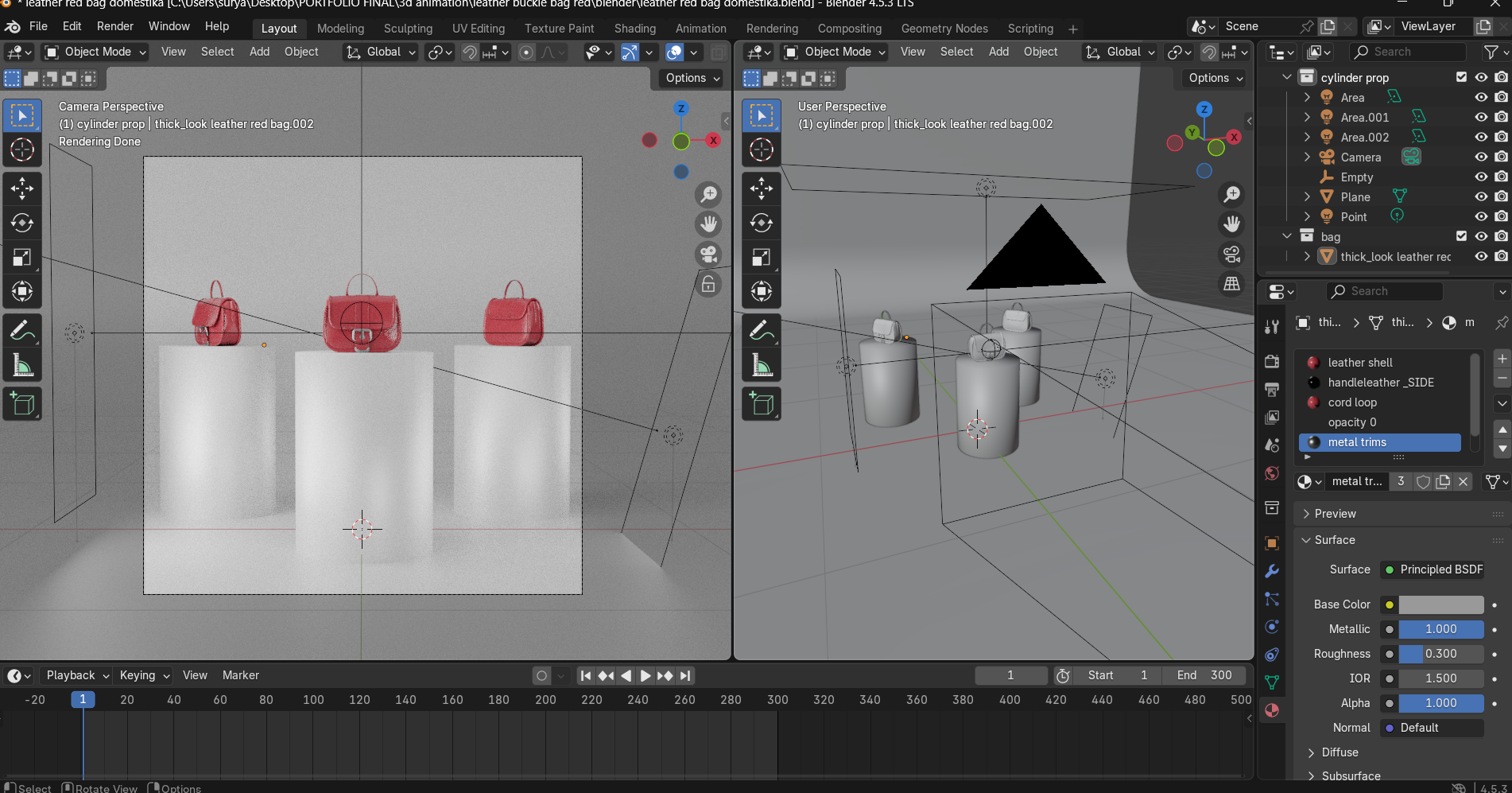Screen dimensions: 1512x793
Task: Click the Base Color swatch
Action: pyautogui.click(x=1440, y=604)
